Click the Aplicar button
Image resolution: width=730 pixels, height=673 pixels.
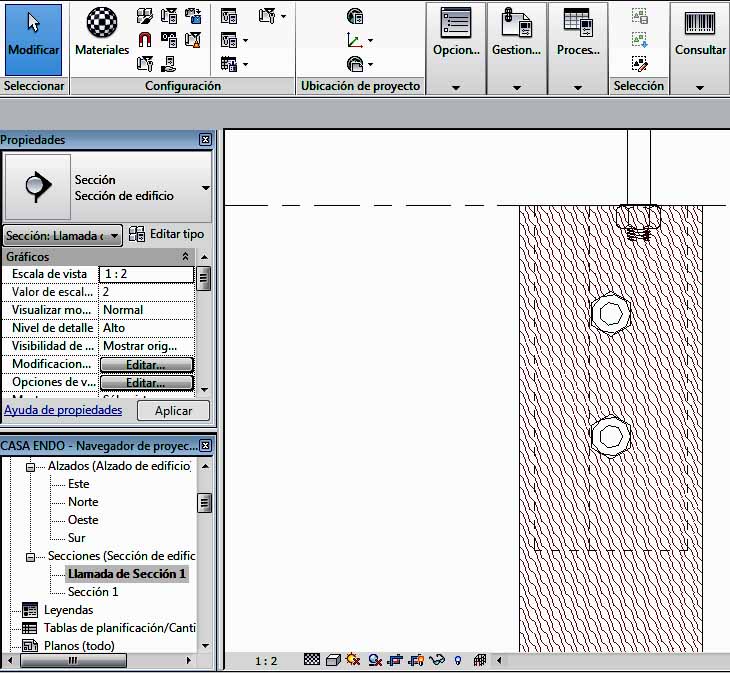[x=173, y=411]
